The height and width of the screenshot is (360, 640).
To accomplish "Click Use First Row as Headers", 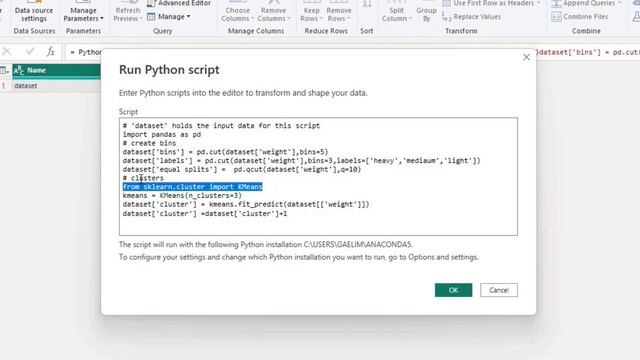I will [x=492, y=4].
